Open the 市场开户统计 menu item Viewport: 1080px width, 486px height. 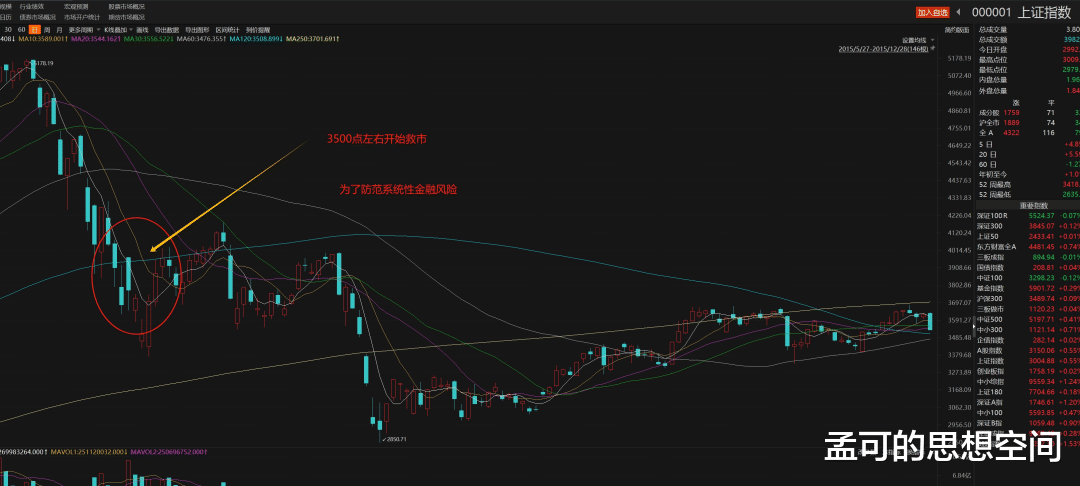pyautogui.click(x=82, y=17)
